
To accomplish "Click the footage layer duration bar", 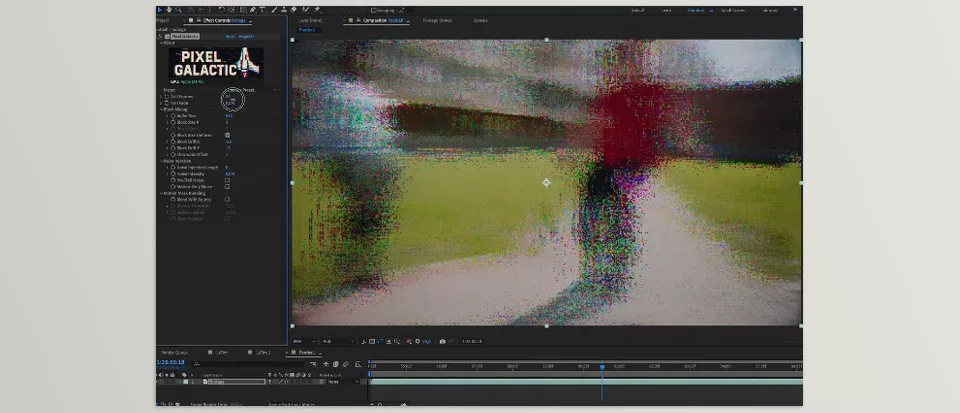I will (x=586, y=382).
